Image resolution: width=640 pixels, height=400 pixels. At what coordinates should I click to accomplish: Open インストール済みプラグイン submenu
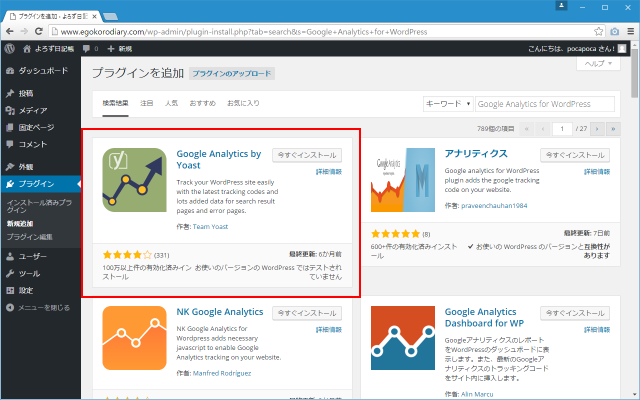pyautogui.click(x=39, y=206)
